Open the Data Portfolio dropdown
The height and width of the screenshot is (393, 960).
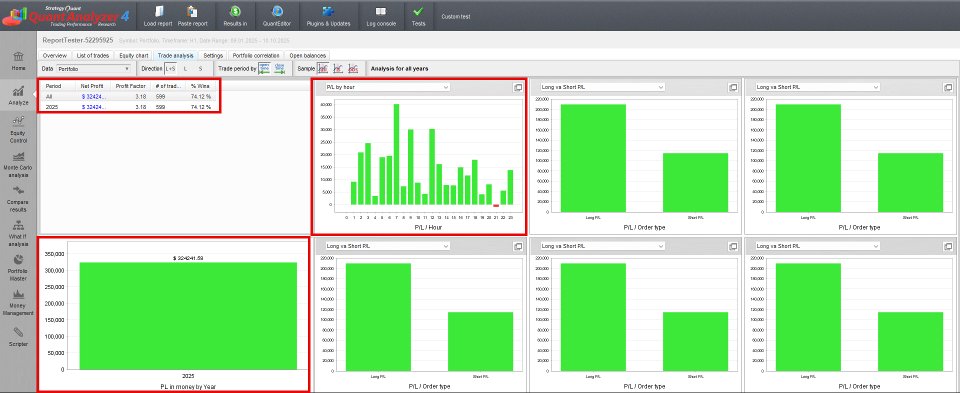point(94,69)
